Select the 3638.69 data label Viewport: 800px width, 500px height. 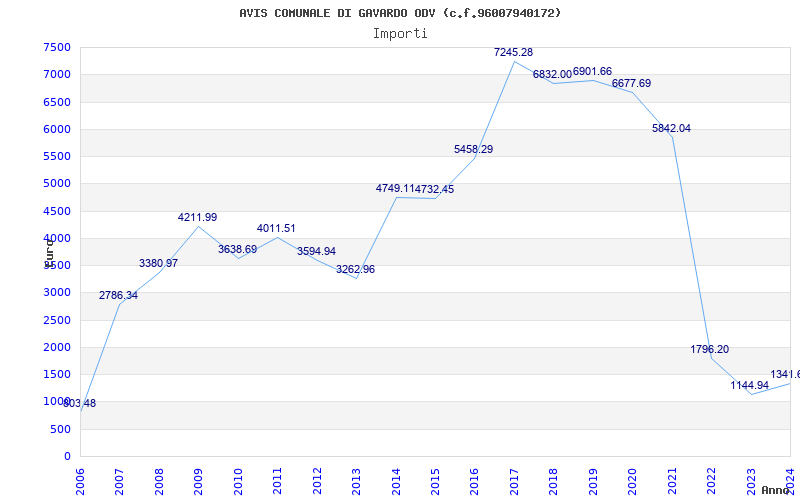238,249
